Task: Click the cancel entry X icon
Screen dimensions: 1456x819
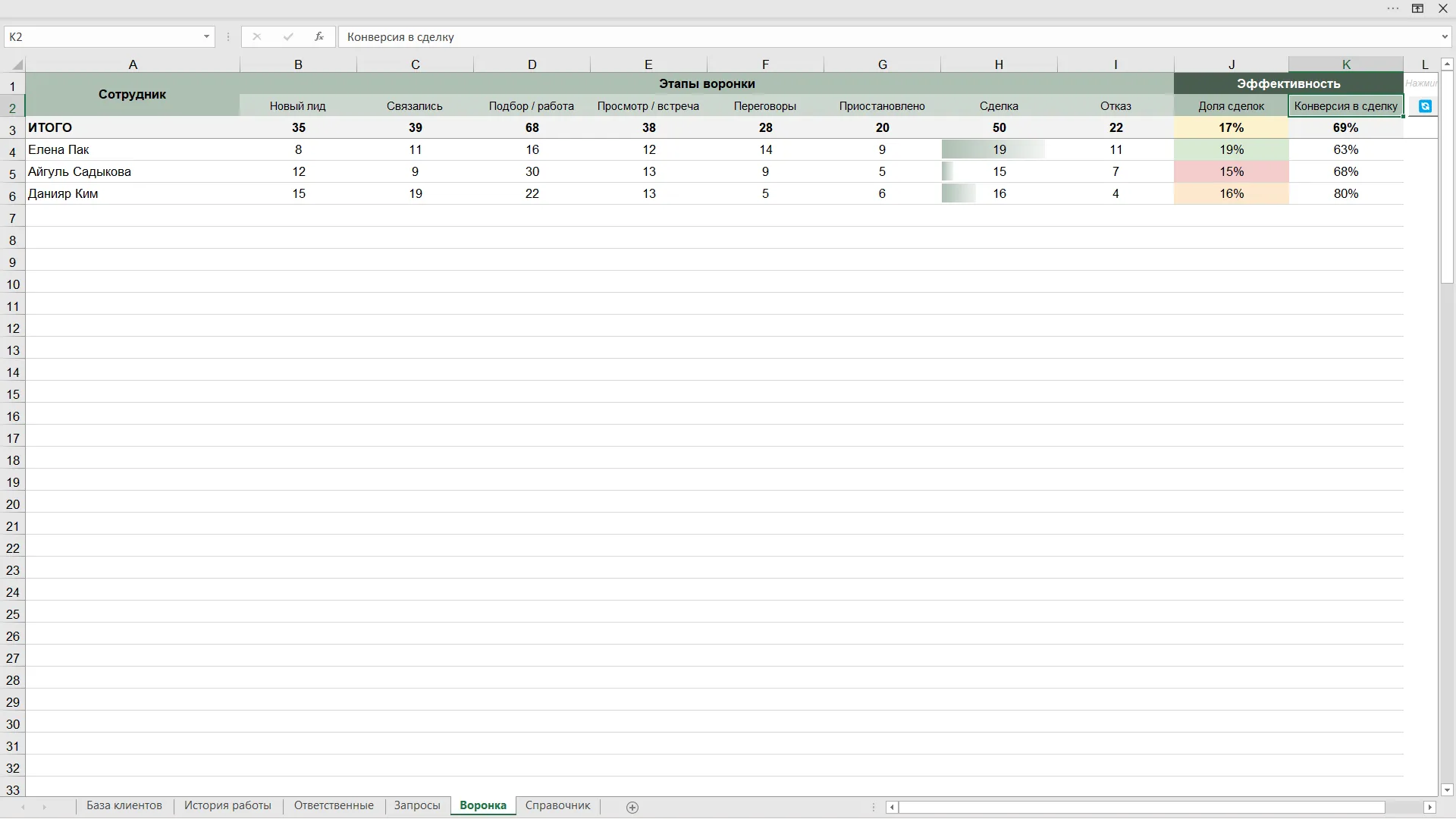Action: (x=257, y=36)
